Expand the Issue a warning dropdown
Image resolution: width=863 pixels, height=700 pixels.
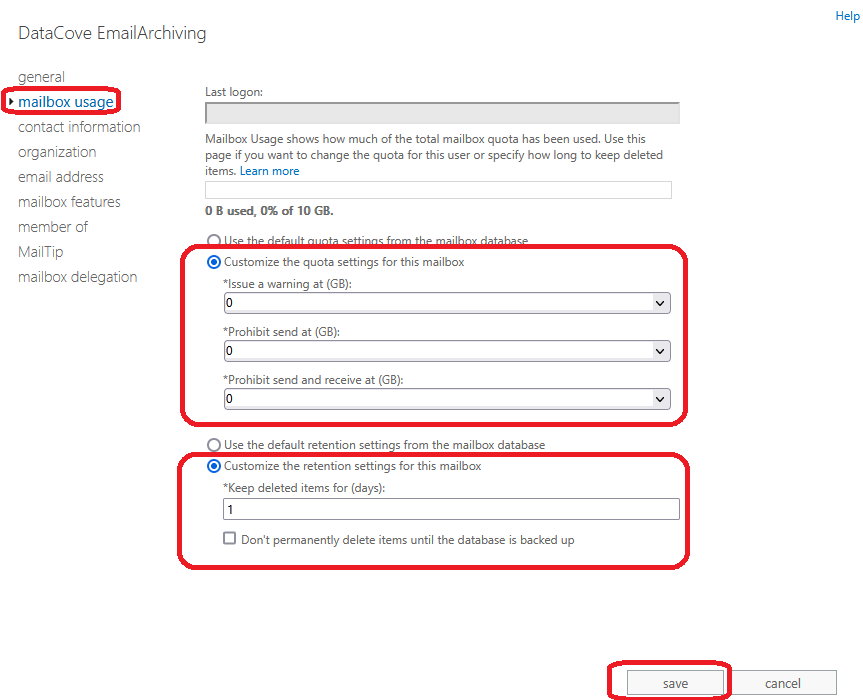point(660,303)
